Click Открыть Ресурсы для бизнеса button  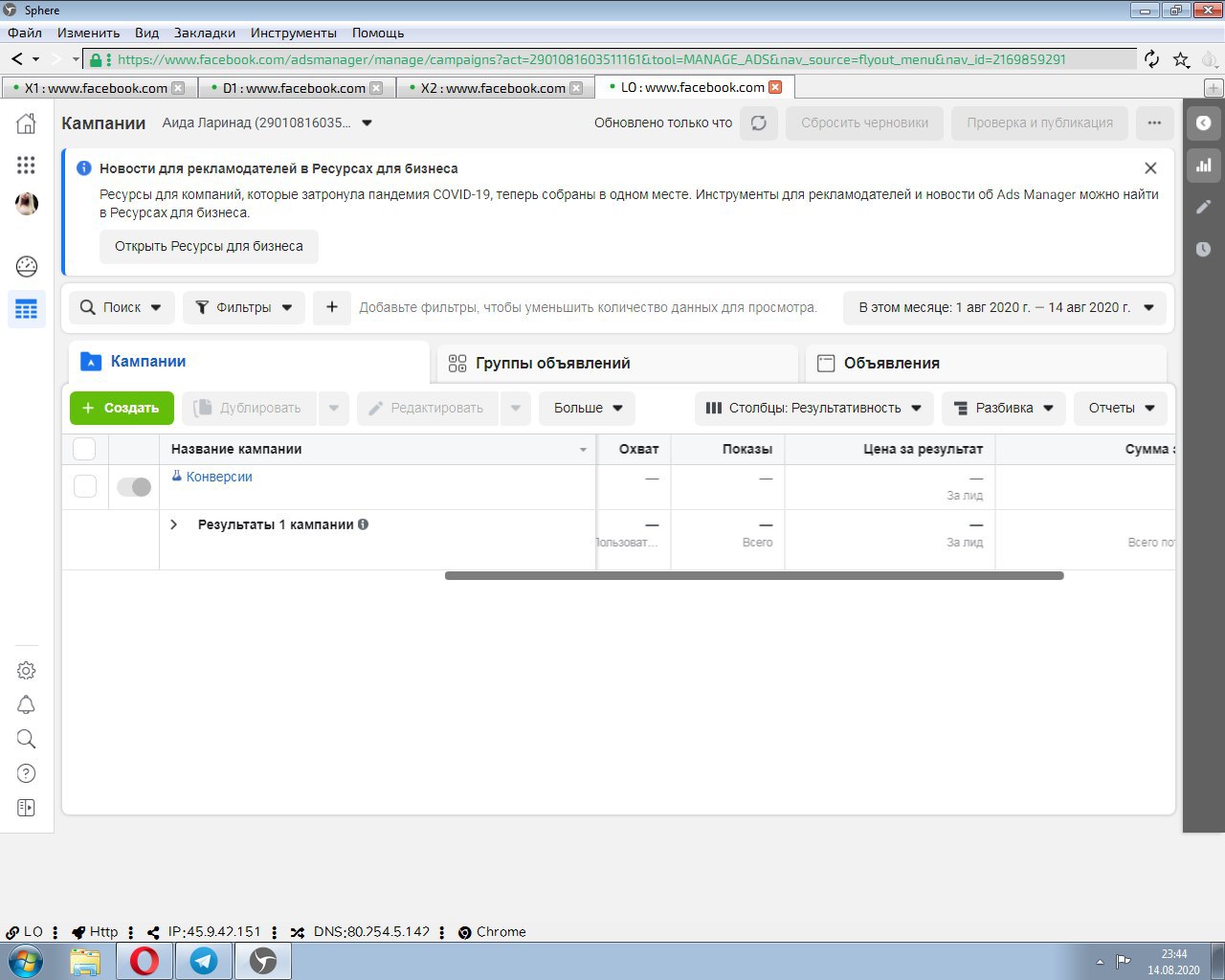coord(209,246)
